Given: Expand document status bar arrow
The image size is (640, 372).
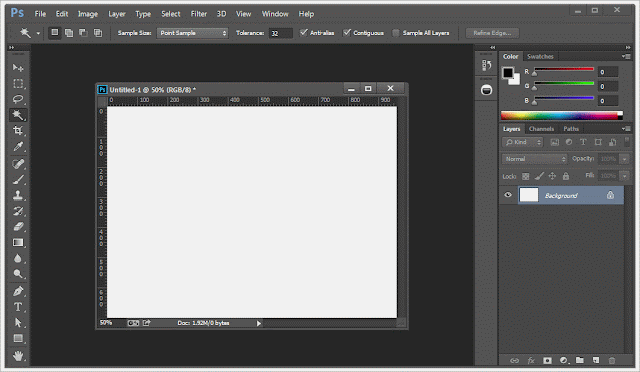Looking at the screenshot, I should pos(259,323).
